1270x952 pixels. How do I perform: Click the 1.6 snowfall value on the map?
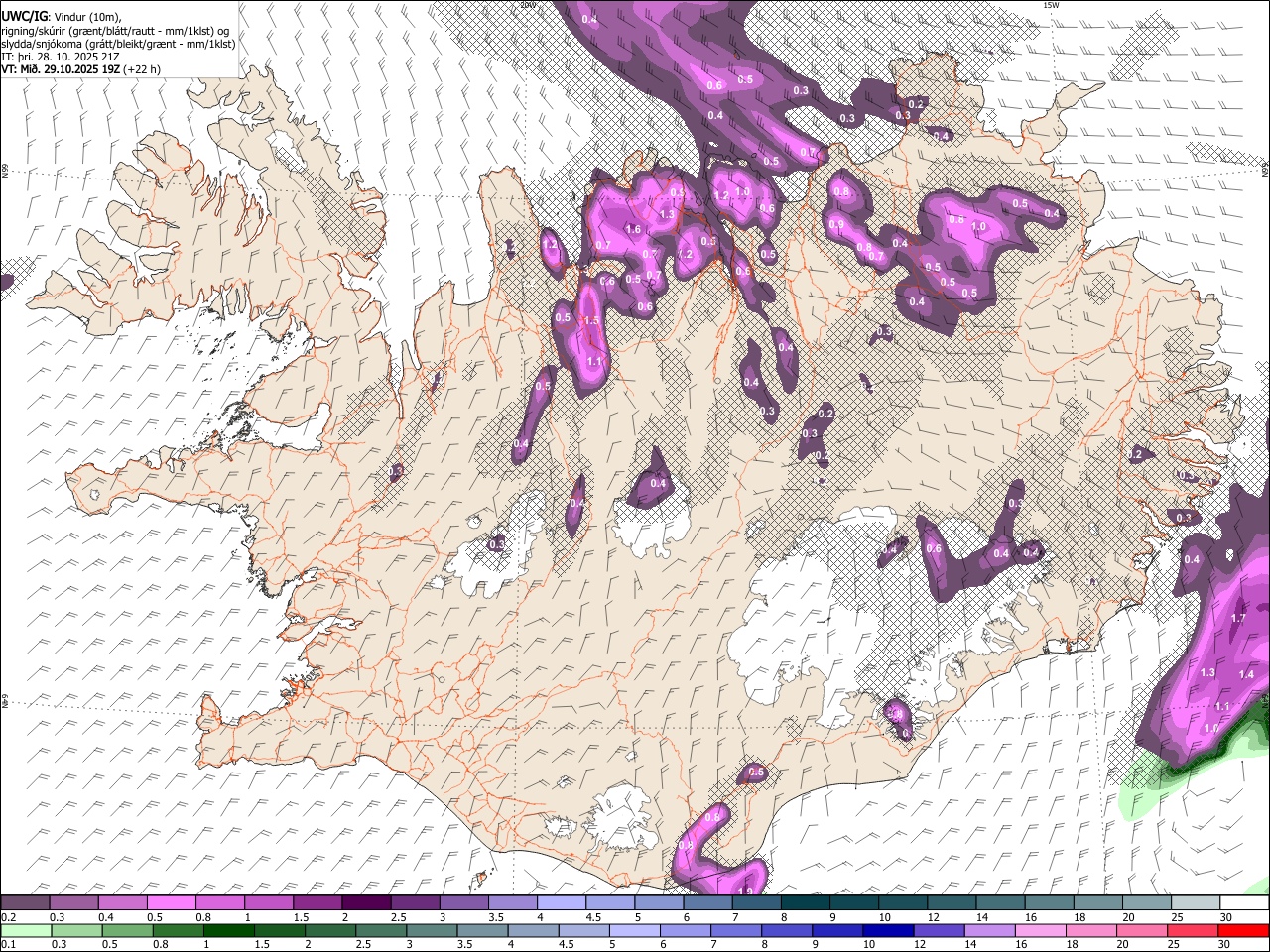[633, 229]
